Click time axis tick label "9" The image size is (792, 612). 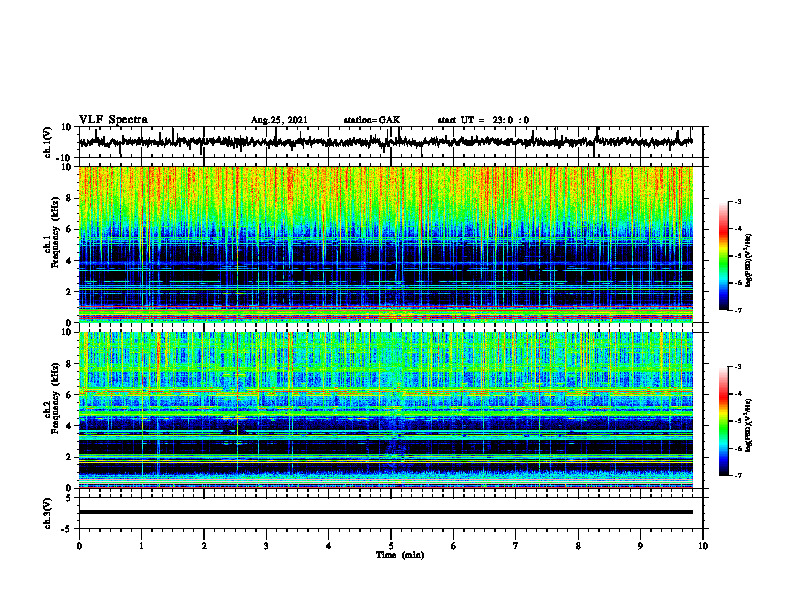pos(640,546)
